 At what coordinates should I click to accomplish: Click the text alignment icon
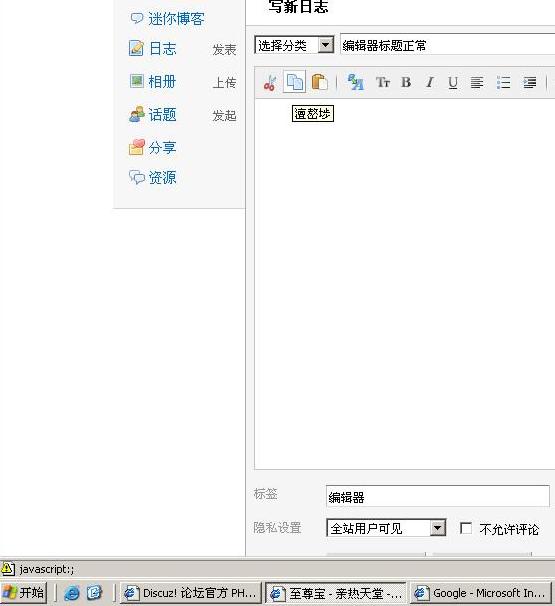click(x=477, y=83)
